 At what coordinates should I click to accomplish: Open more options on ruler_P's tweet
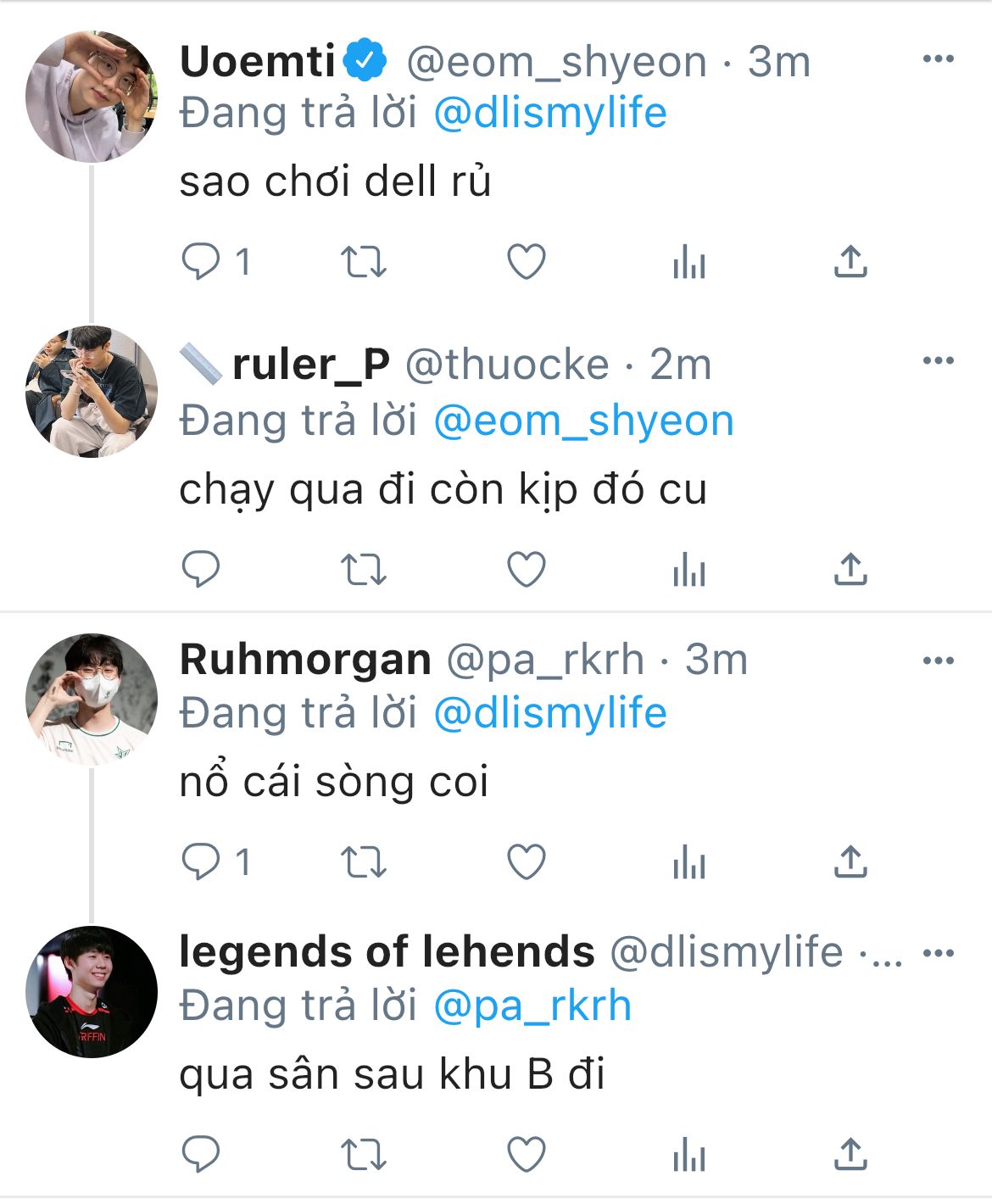point(938,361)
